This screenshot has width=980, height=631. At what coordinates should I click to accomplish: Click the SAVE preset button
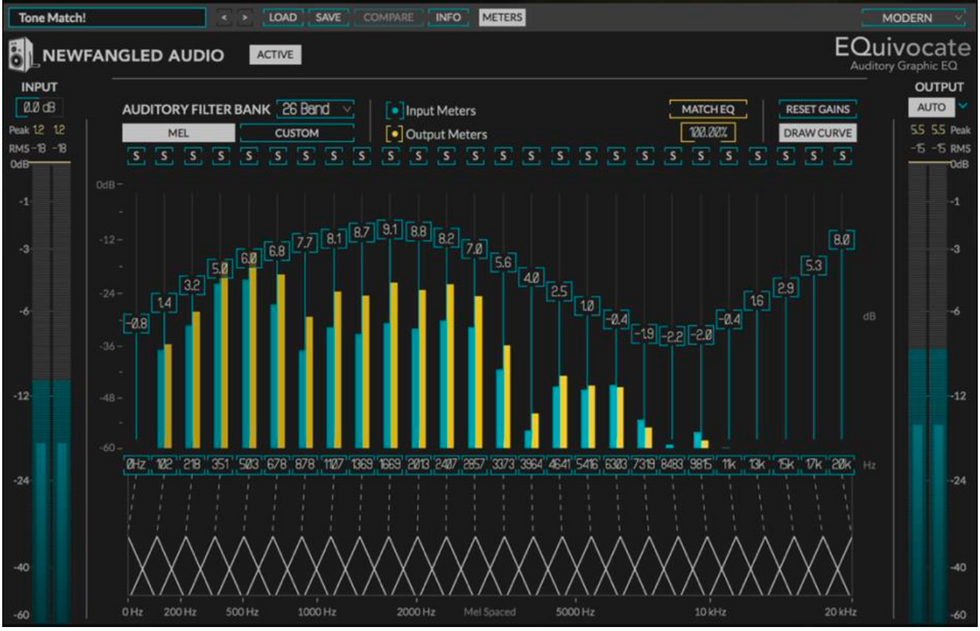point(328,17)
